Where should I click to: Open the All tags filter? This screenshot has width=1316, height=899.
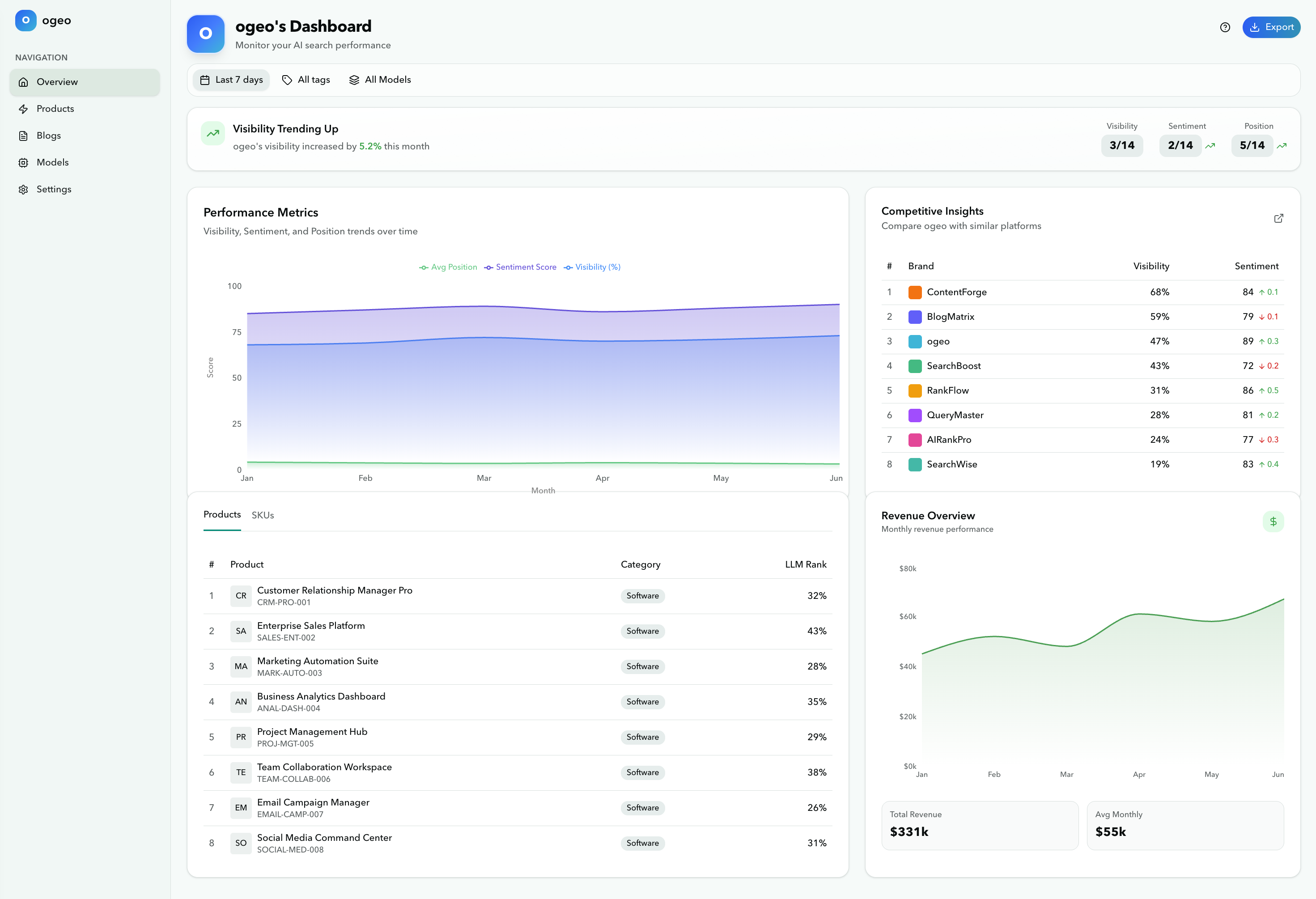click(306, 79)
